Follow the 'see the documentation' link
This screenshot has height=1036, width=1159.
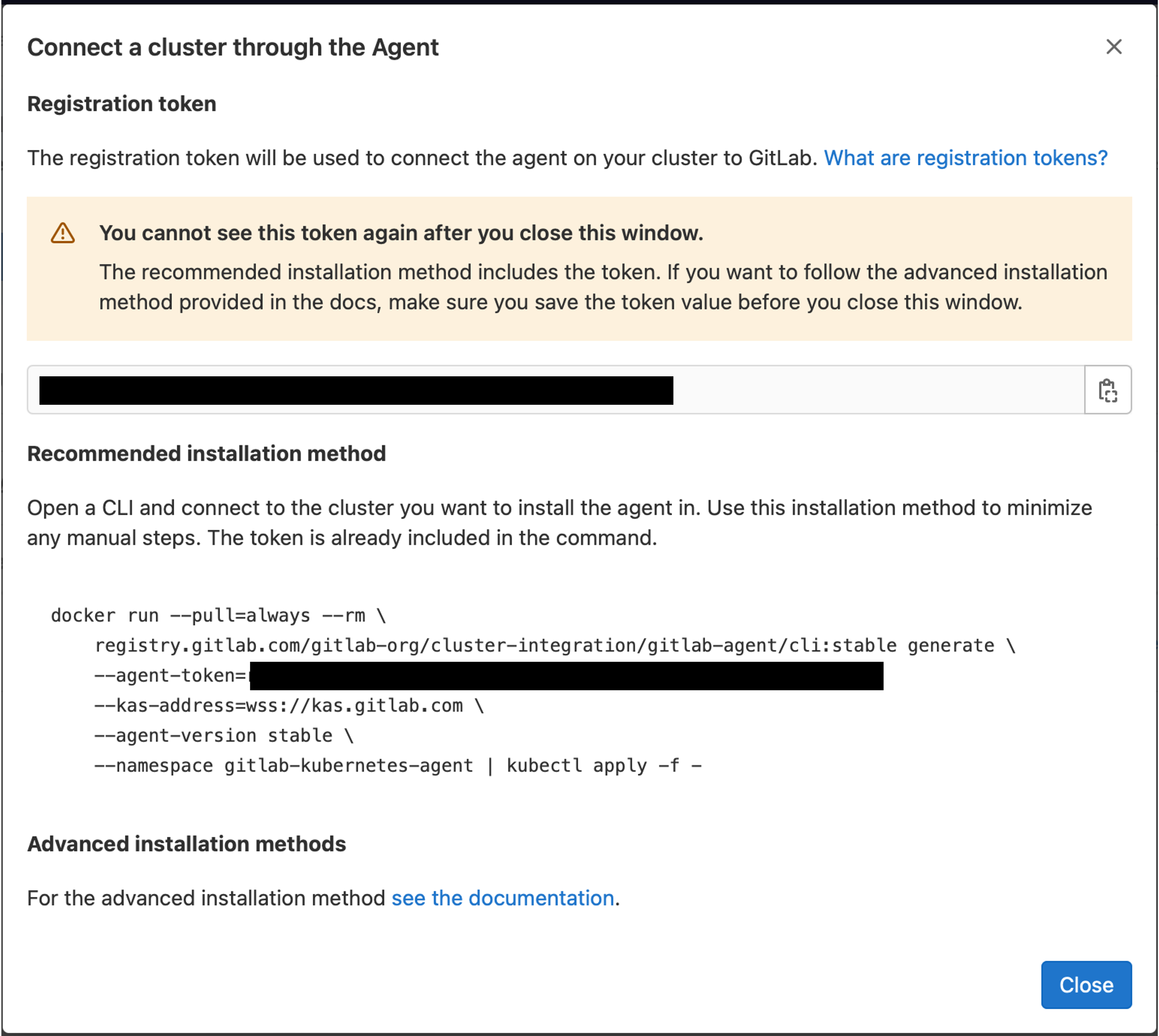click(502, 898)
